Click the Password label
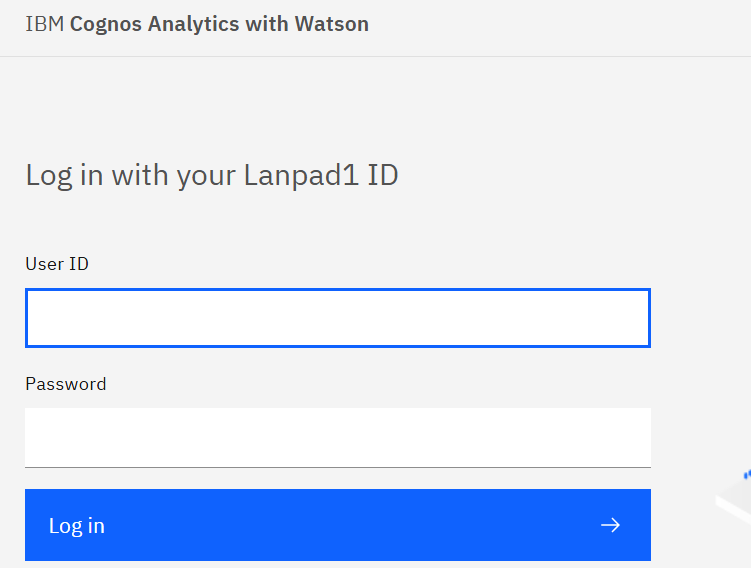751x568 pixels. (x=66, y=384)
